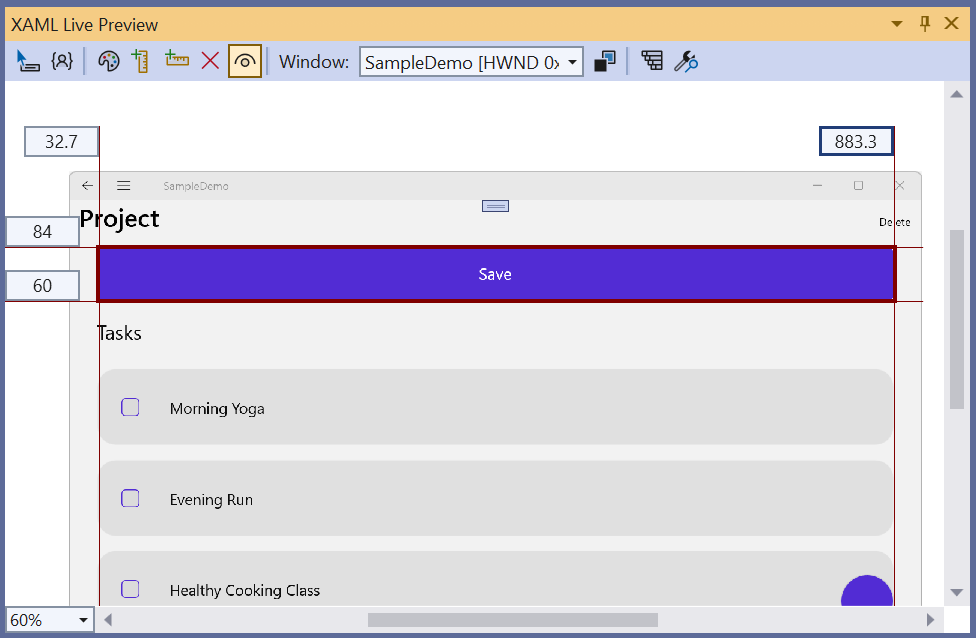Open XAML Live Preview panel options arrow

point(896,24)
